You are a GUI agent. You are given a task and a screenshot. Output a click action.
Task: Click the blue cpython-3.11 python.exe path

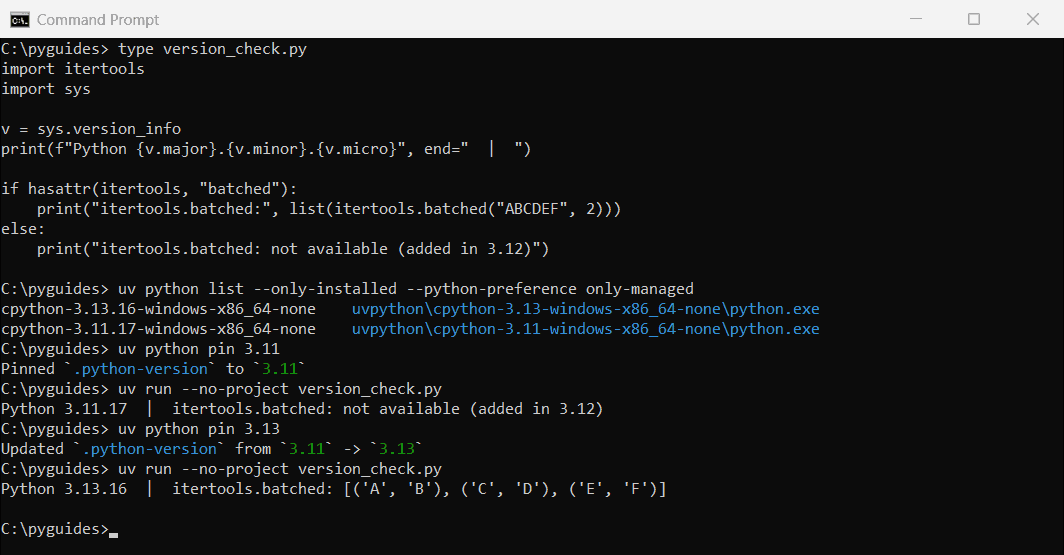point(586,329)
